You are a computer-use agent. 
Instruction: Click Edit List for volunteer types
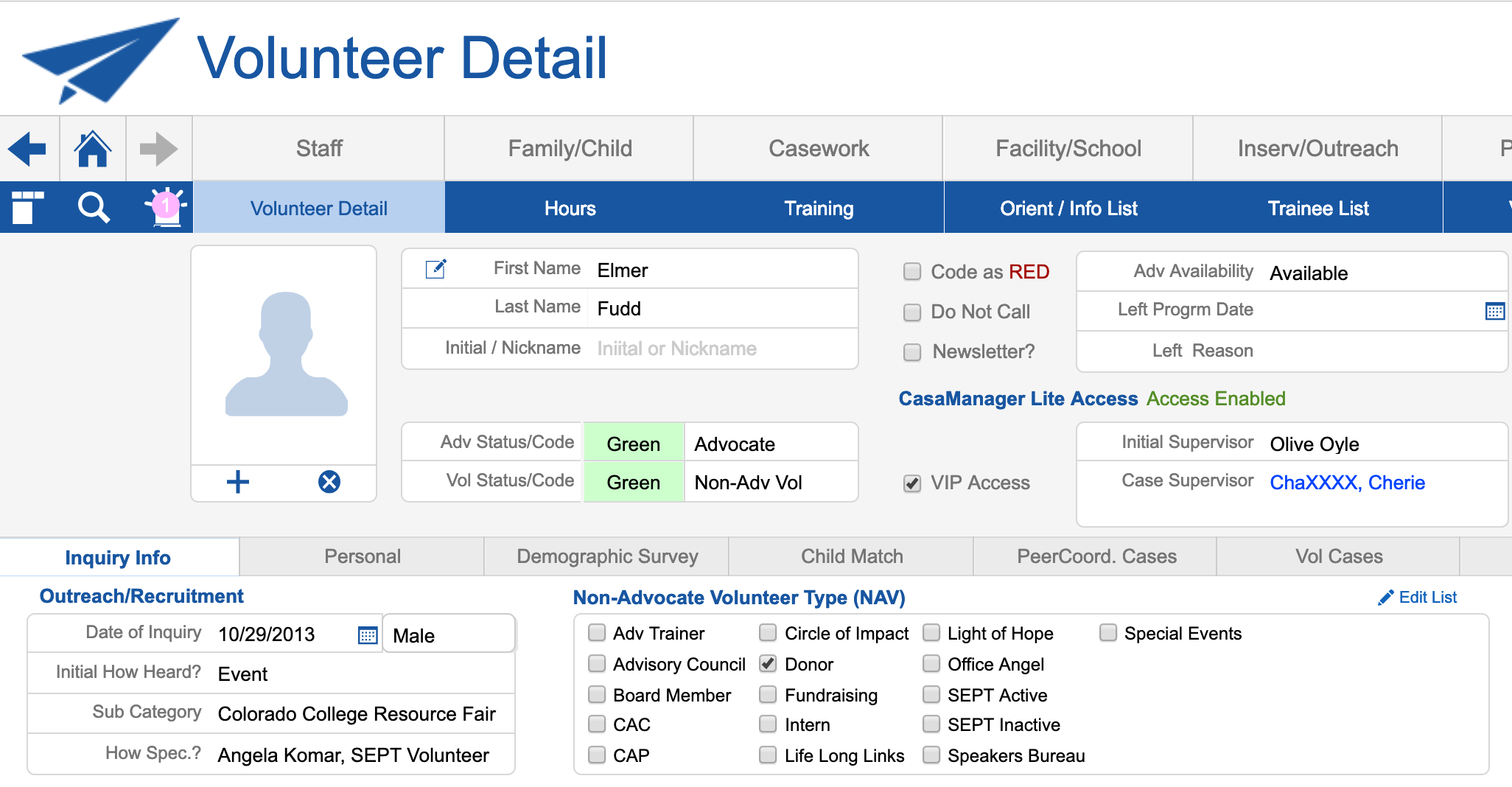click(1418, 598)
